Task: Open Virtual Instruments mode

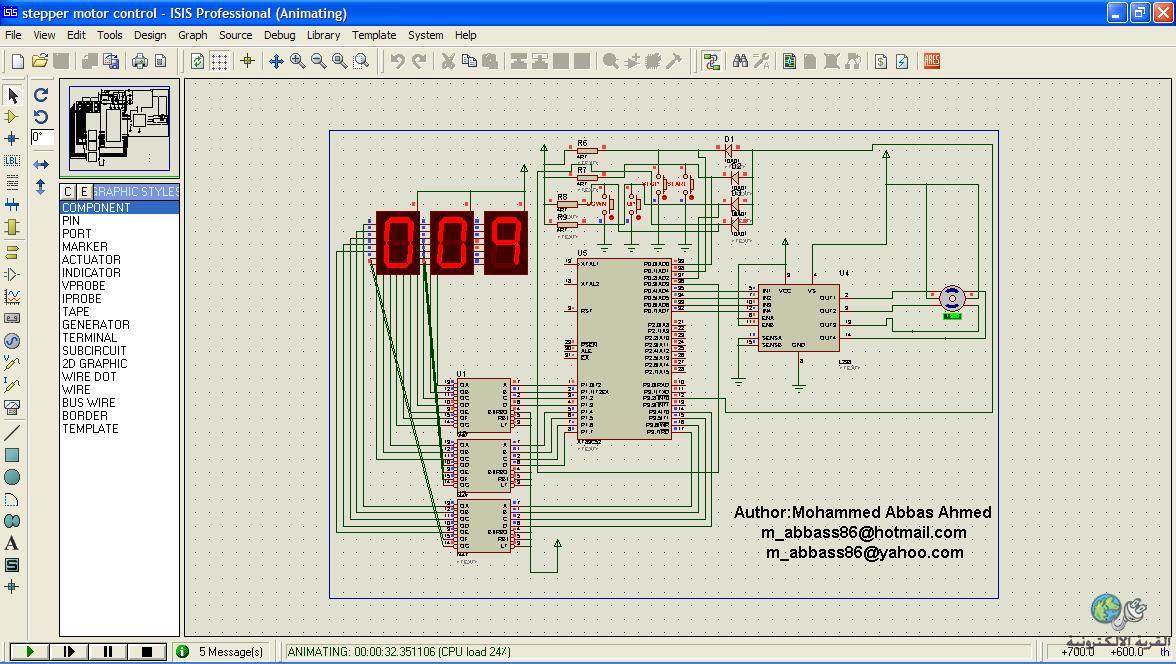Action: (12, 407)
